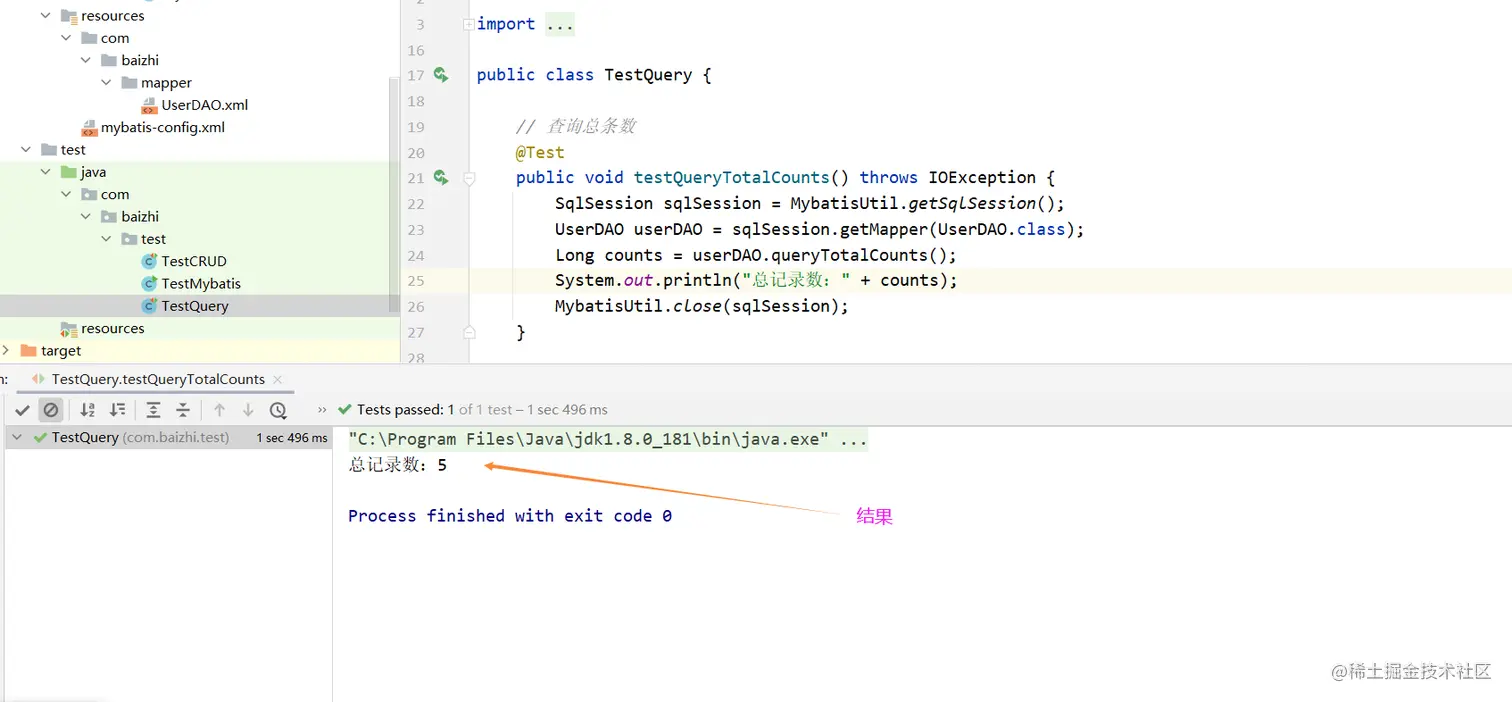Fold the testQueryTotalCounts method body
1512x702 pixels.
click(x=468, y=178)
